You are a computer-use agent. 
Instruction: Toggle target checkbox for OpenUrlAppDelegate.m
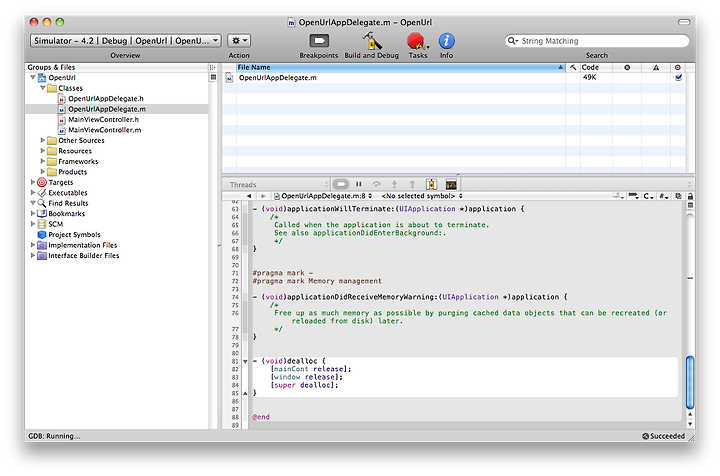pyautogui.click(x=678, y=78)
